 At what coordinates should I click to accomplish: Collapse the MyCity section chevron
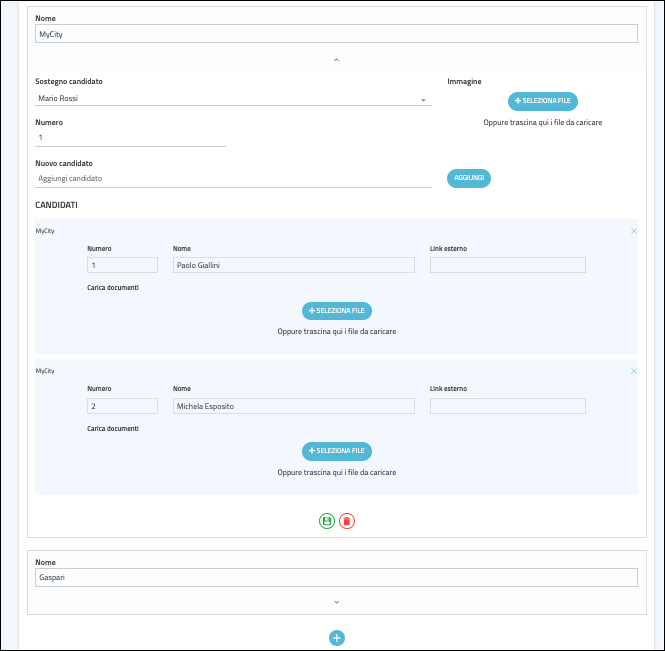click(x=336, y=61)
